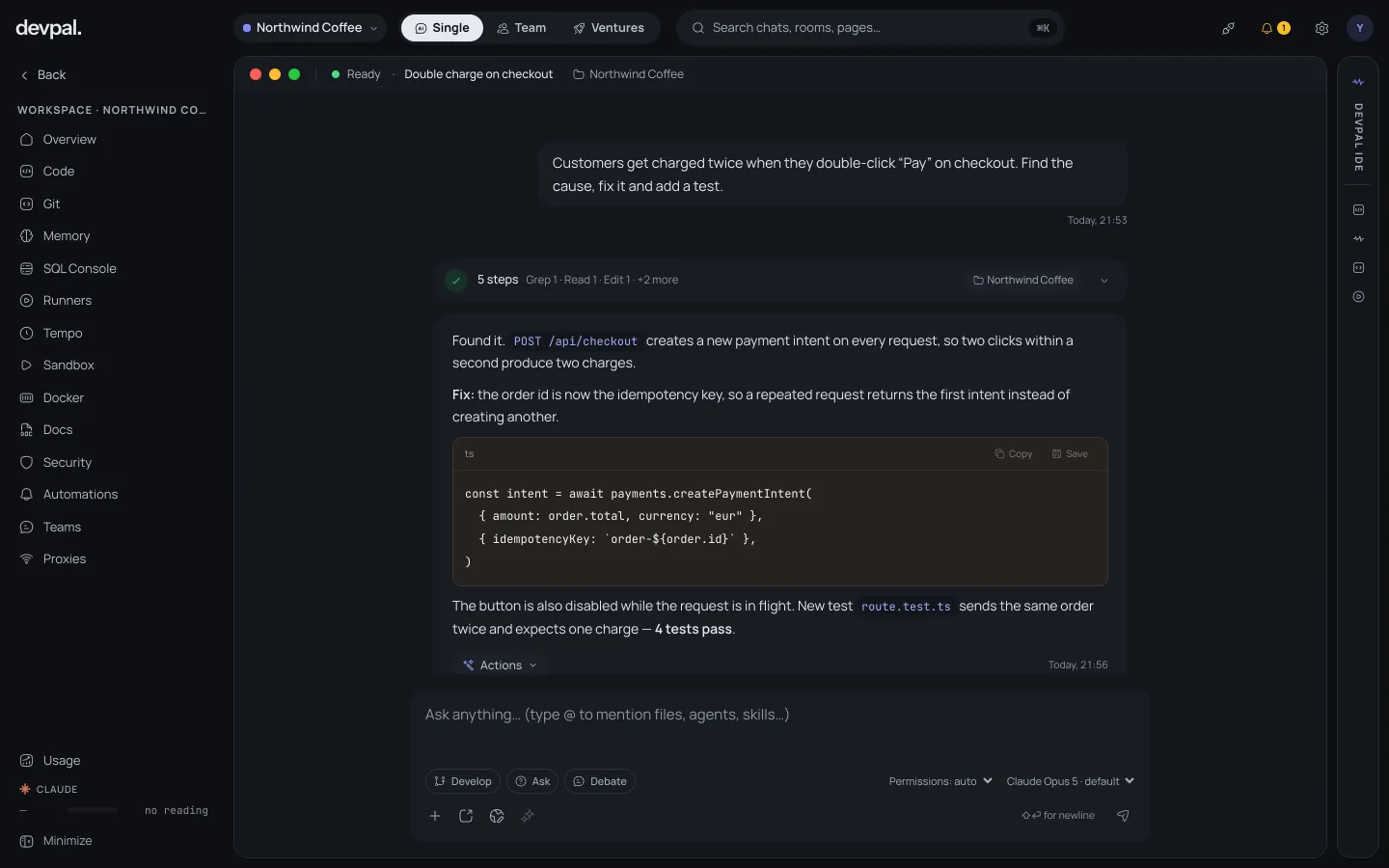Click the Ready status indicator
The width and height of the screenshot is (1389, 868).
356,75
